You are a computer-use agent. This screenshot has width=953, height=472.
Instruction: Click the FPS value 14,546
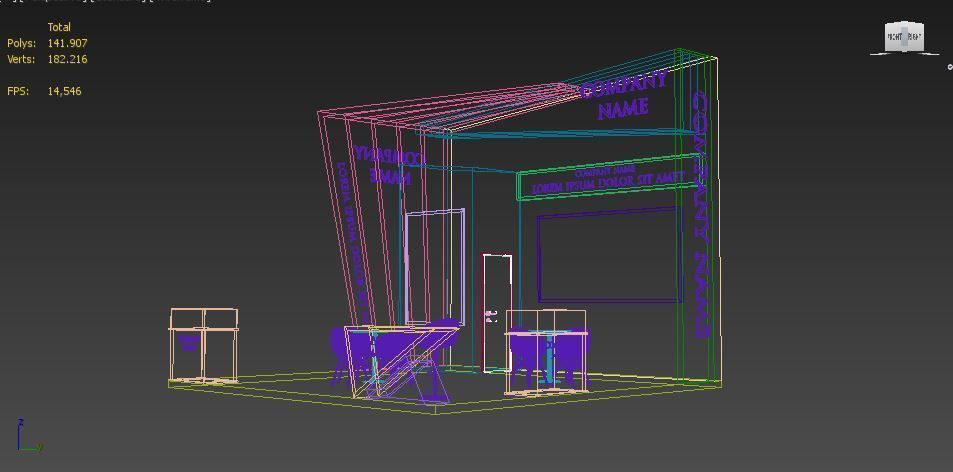[x=64, y=91]
